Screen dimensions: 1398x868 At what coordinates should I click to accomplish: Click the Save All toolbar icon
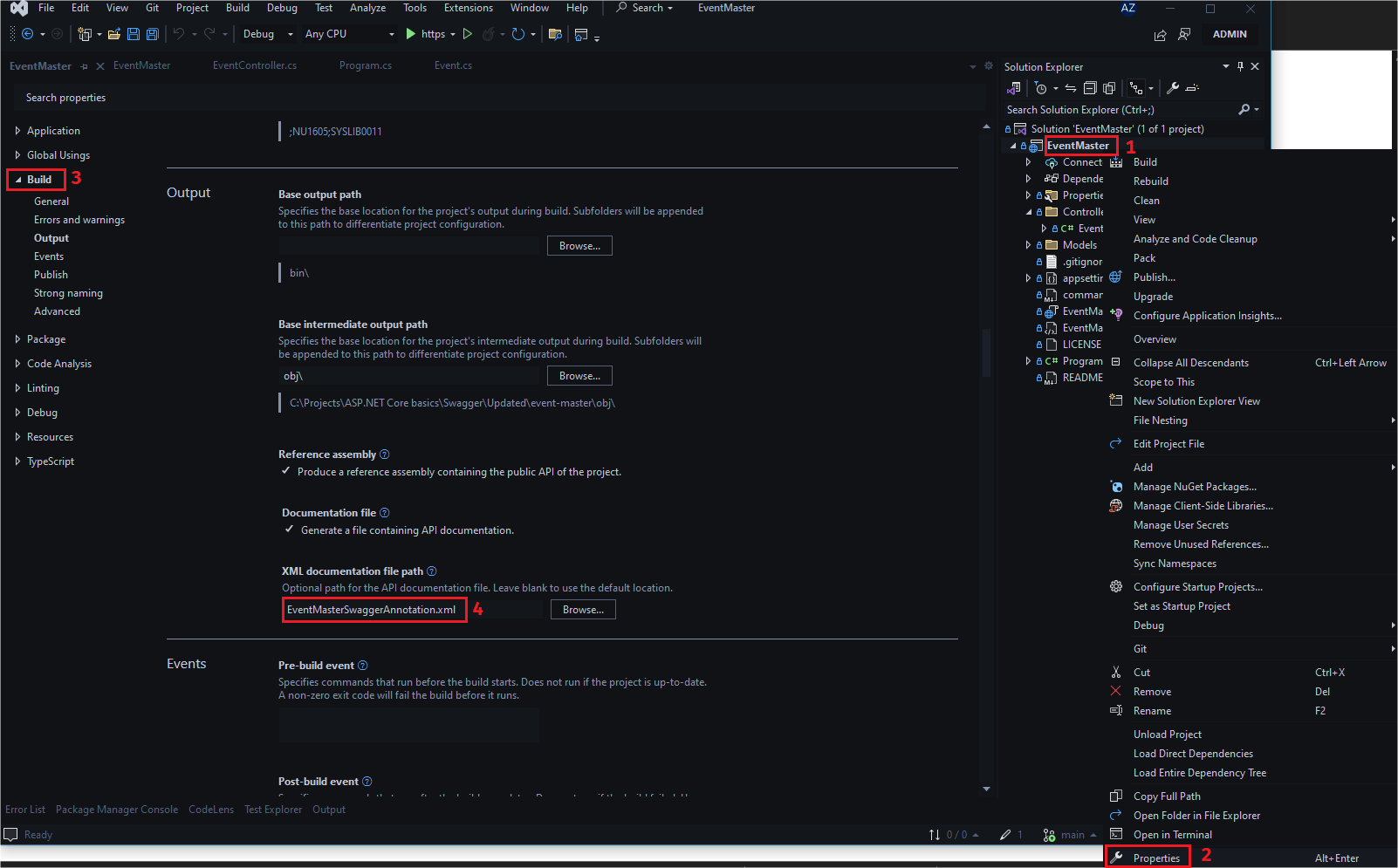pyautogui.click(x=152, y=34)
